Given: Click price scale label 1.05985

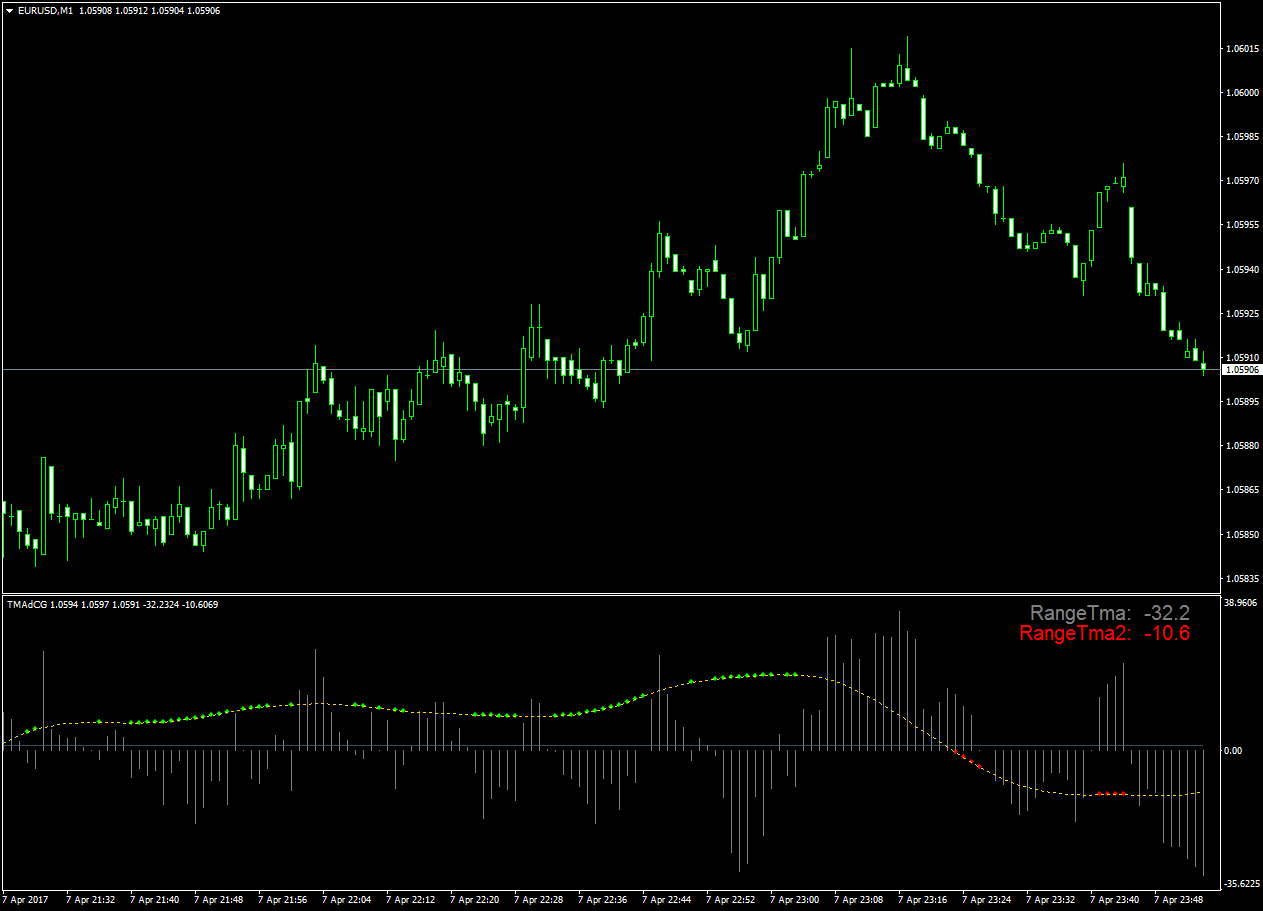Looking at the screenshot, I should click(x=1242, y=137).
